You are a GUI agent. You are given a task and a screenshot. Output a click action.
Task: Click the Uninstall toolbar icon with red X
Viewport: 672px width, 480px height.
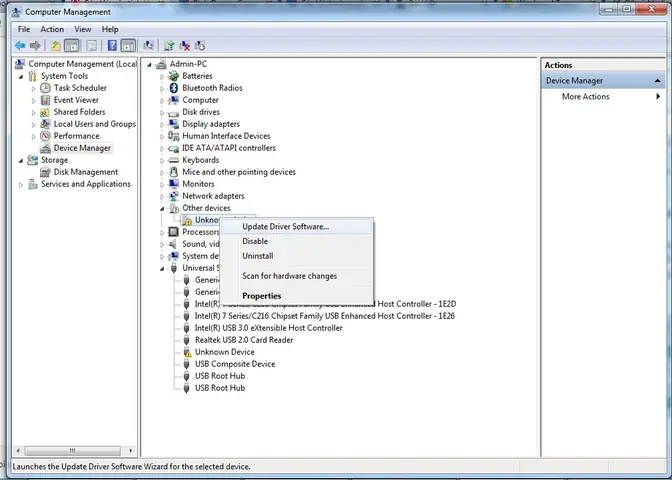[185, 45]
